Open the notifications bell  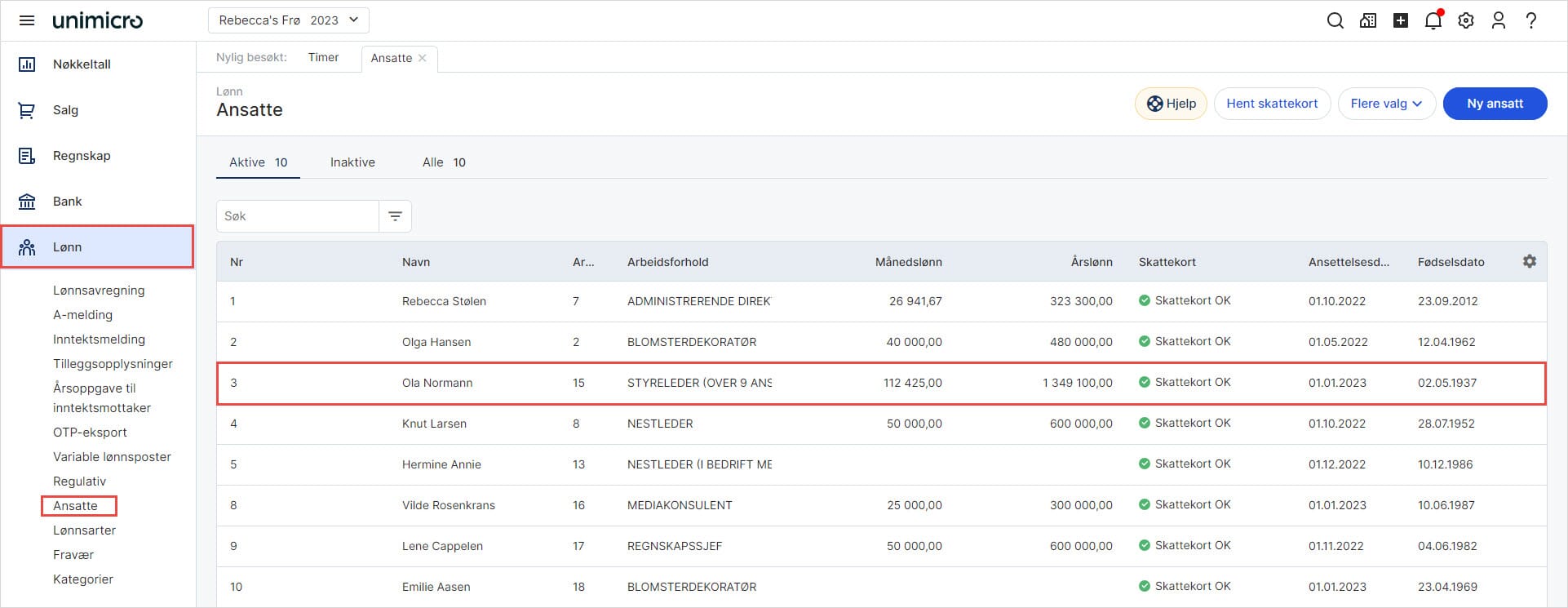coord(1433,20)
